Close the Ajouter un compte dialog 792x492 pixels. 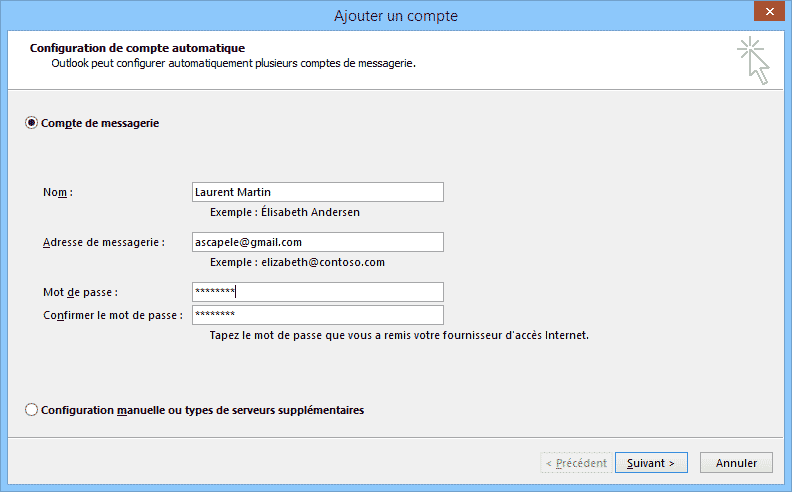tap(767, 15)
